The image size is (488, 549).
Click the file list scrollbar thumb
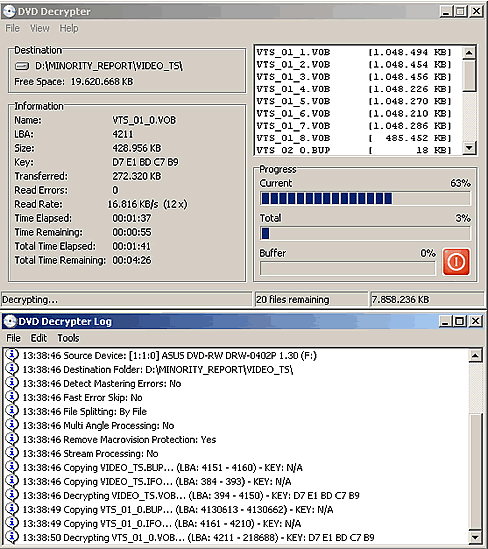click(469, 75)
